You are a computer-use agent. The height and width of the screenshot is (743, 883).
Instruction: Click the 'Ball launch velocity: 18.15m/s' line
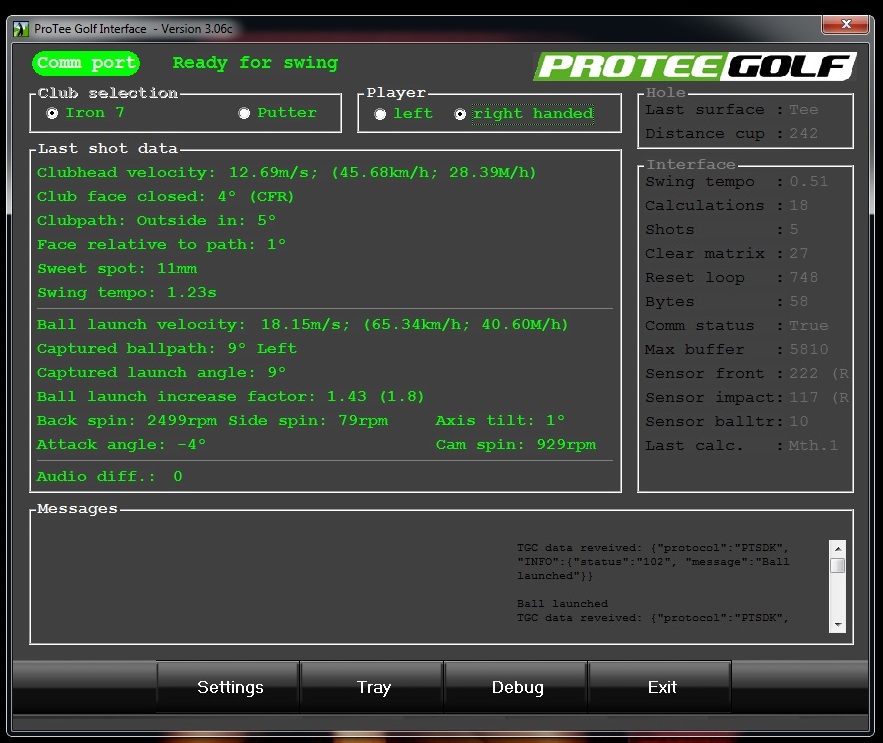[302, 324]
